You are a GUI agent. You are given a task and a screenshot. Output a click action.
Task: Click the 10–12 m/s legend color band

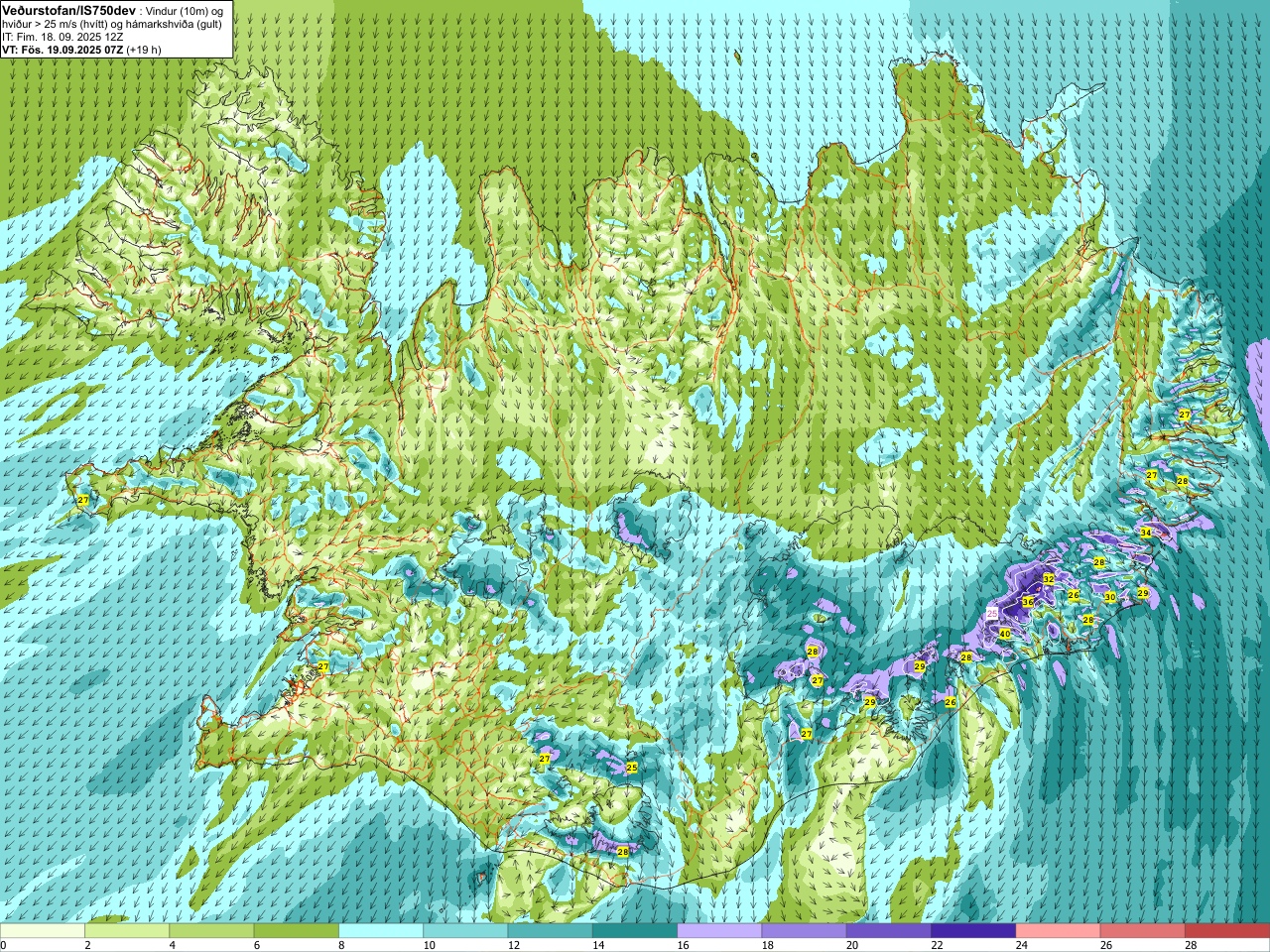[465, 931]
